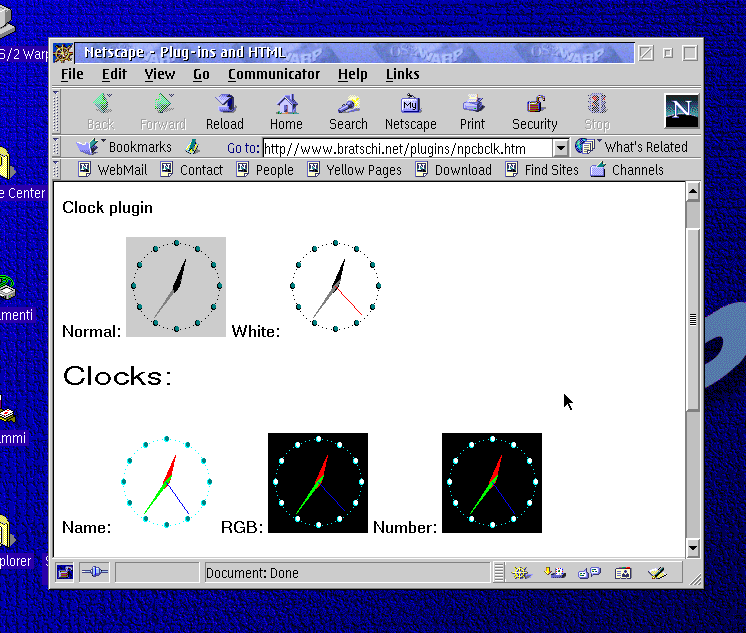Expand the URL history dropdown arrow
The width and height of the screenshot is (746, 633).
(560, 148)
